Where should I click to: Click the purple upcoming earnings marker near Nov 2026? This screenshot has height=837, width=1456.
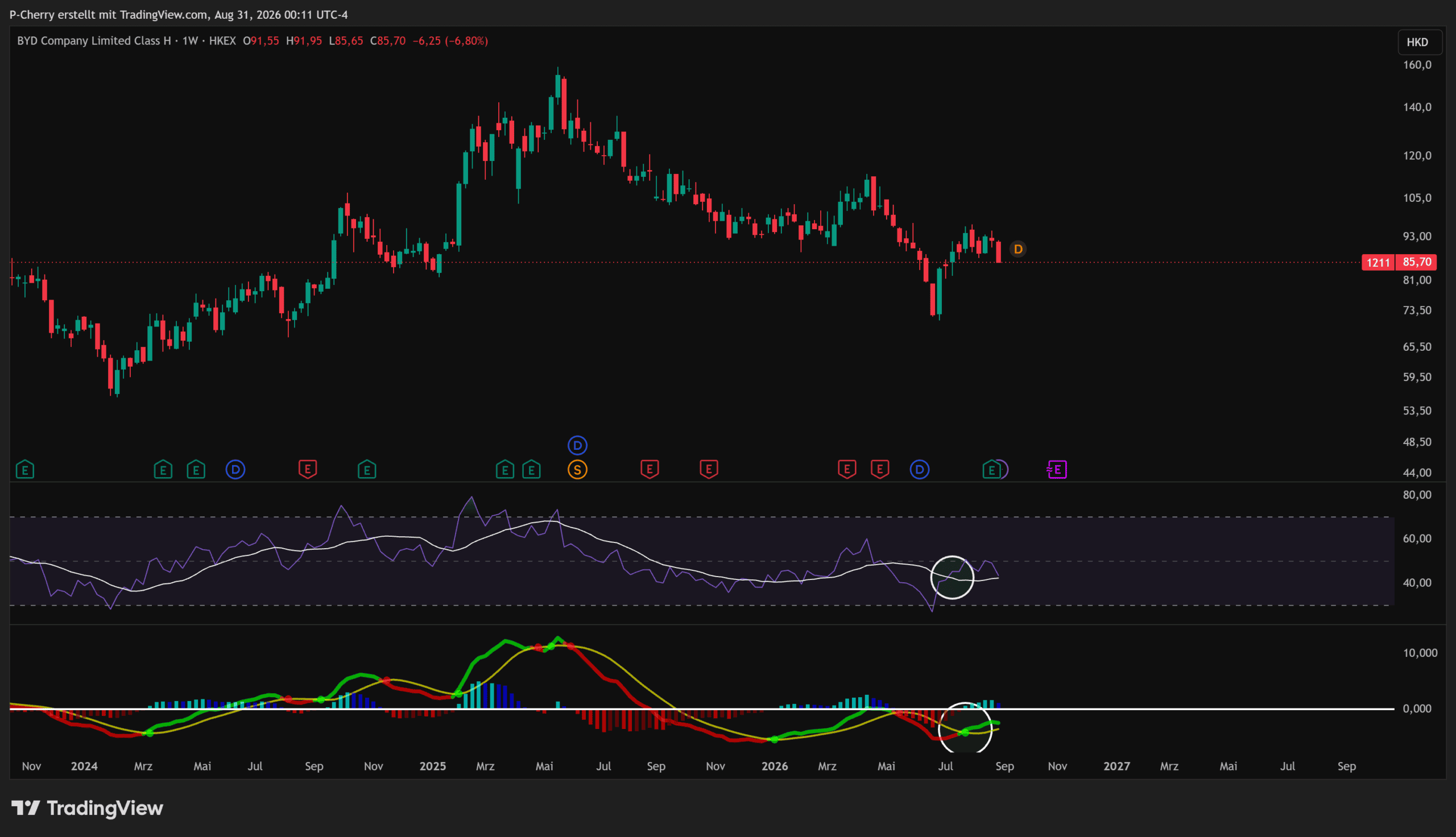(1057, 470)
